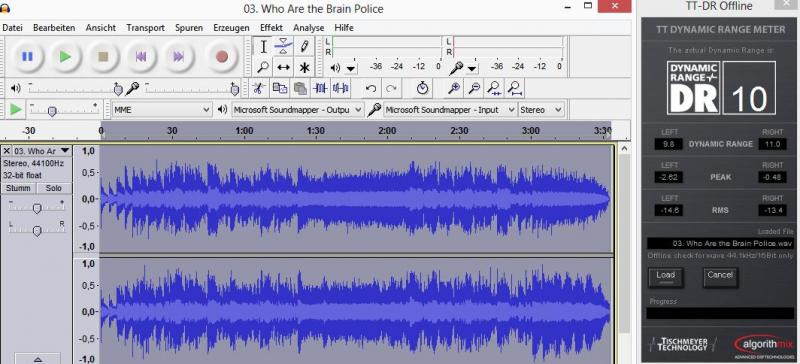Open Microsoft Soundmapper Input device dropdown
Image resolution: width=800 pixels, height=364 pixels.
tap(450, 109)
